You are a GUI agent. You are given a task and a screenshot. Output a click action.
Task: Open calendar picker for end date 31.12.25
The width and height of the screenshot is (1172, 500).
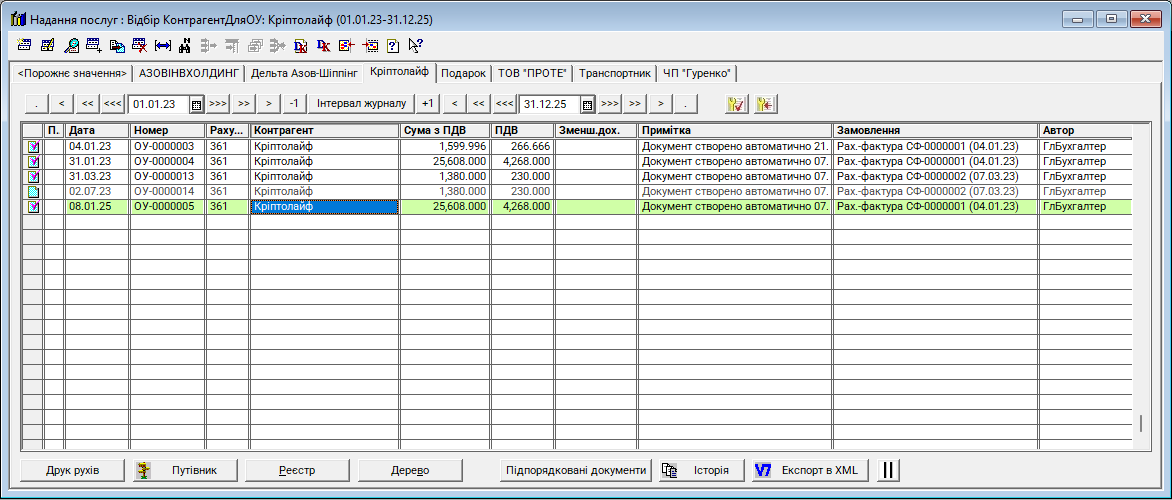[588, 104]
